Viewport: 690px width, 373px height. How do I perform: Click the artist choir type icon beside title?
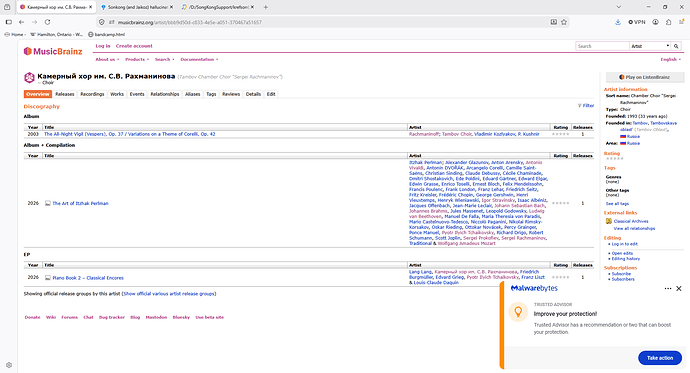pos(29,77)
